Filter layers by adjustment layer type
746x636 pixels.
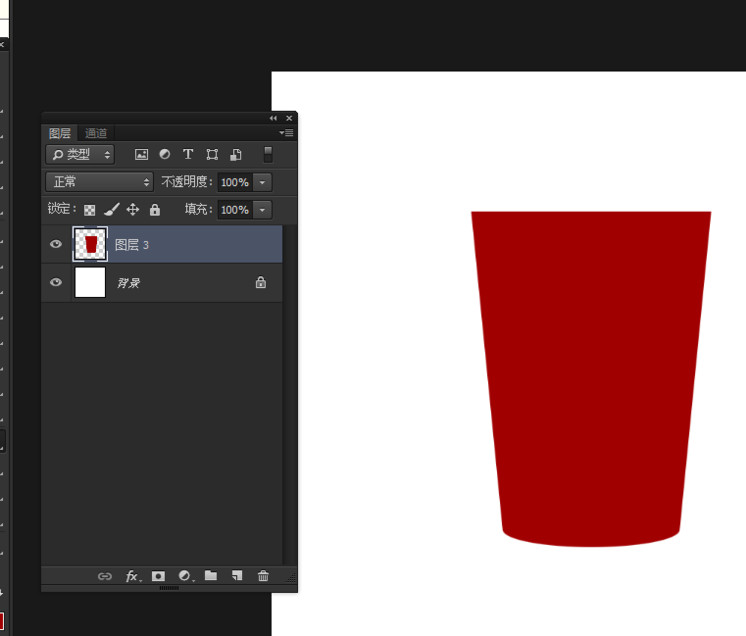point(164,155)
